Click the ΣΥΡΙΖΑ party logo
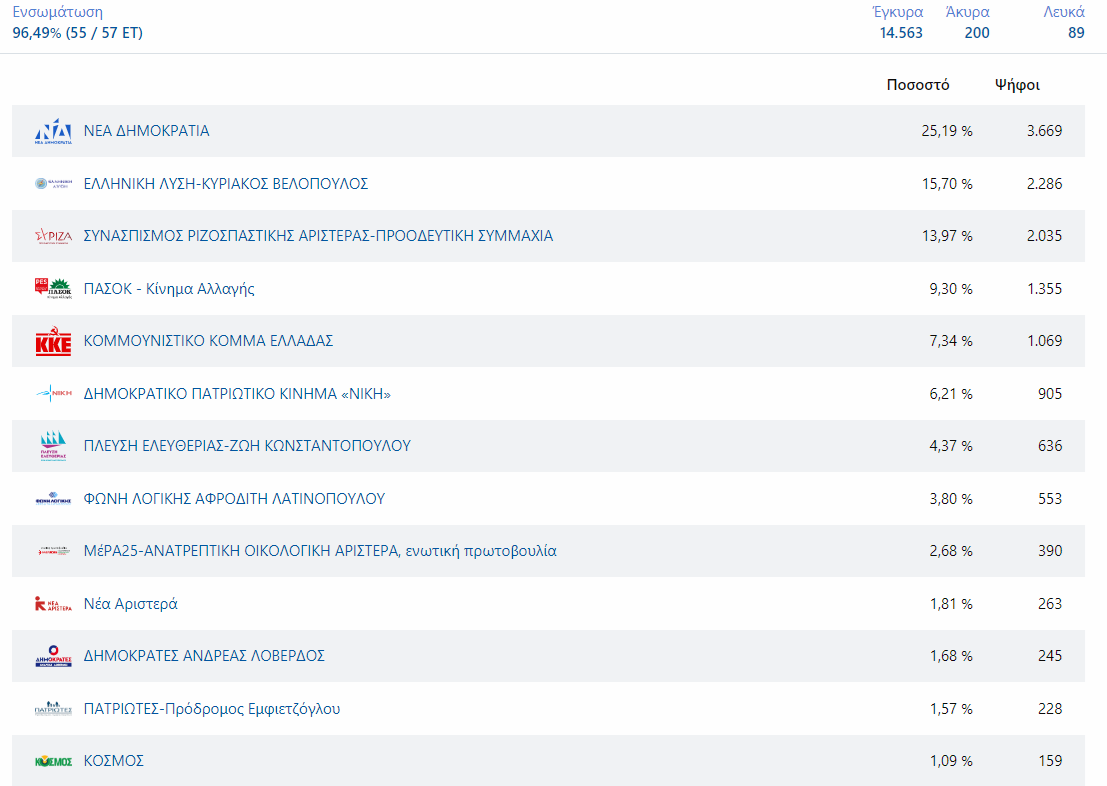1107x786 pixels. (x=54, y=236)
